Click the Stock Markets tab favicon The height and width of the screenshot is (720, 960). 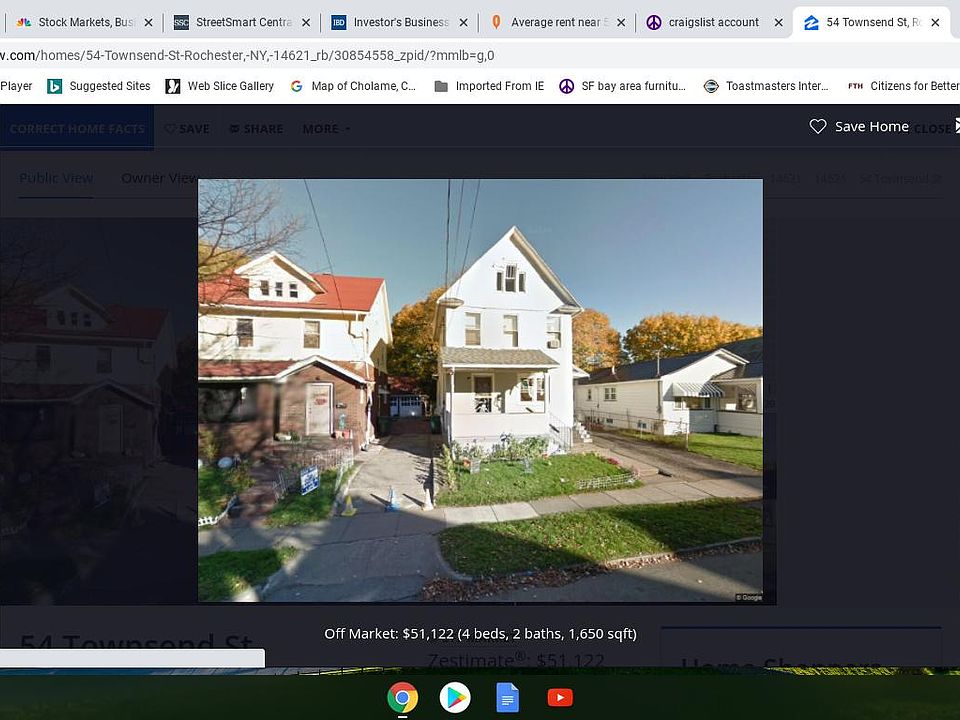pyautogui.click(x=24, y=23)
